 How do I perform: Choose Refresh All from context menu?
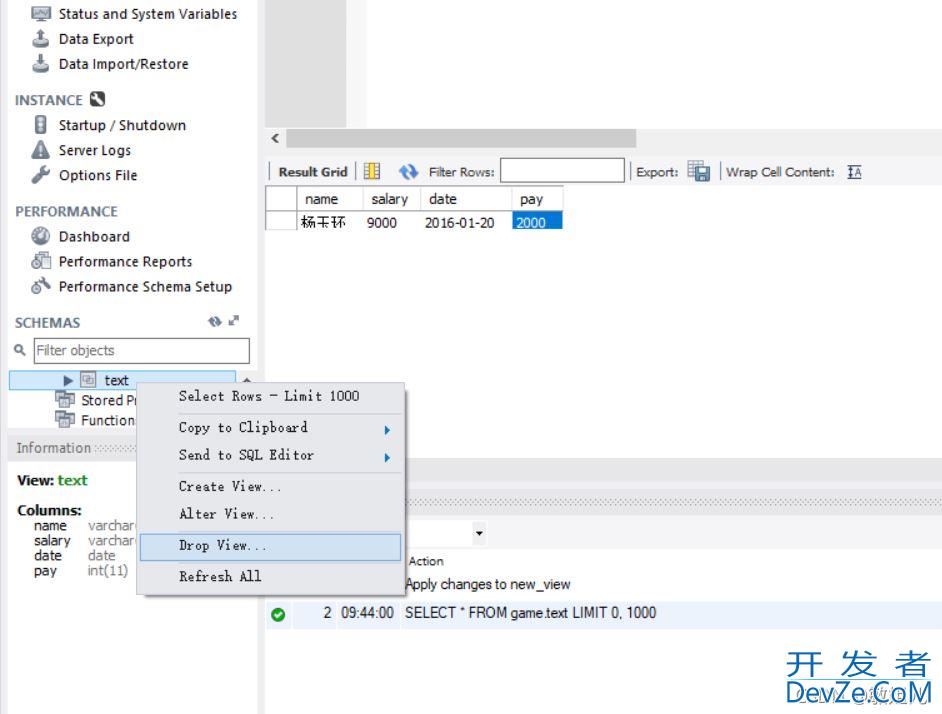pos(271,576)
